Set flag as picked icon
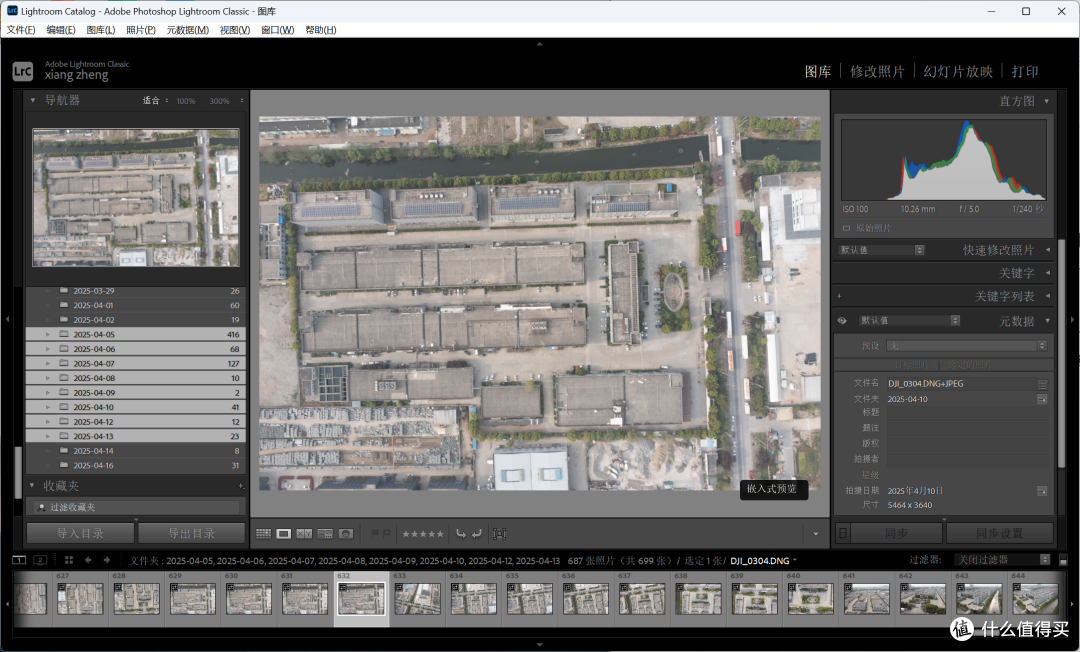 coord(375,534)
